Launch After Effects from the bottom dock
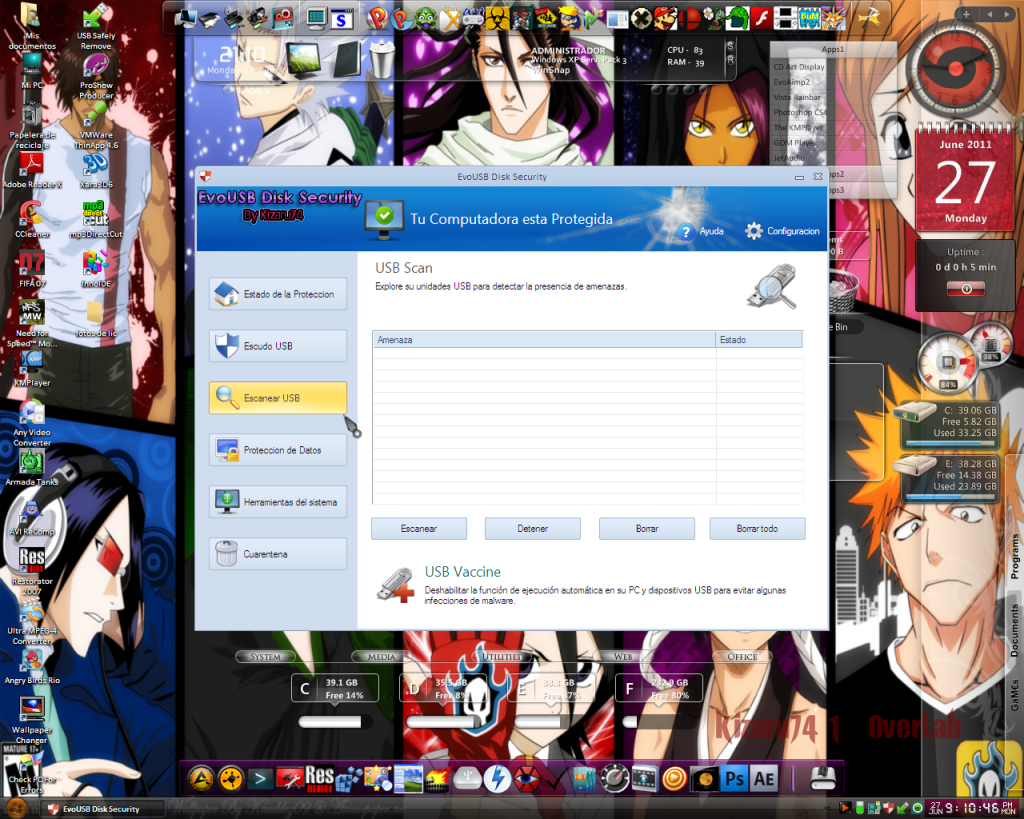This screenshot has width=1024, height=819. point(765,777)
